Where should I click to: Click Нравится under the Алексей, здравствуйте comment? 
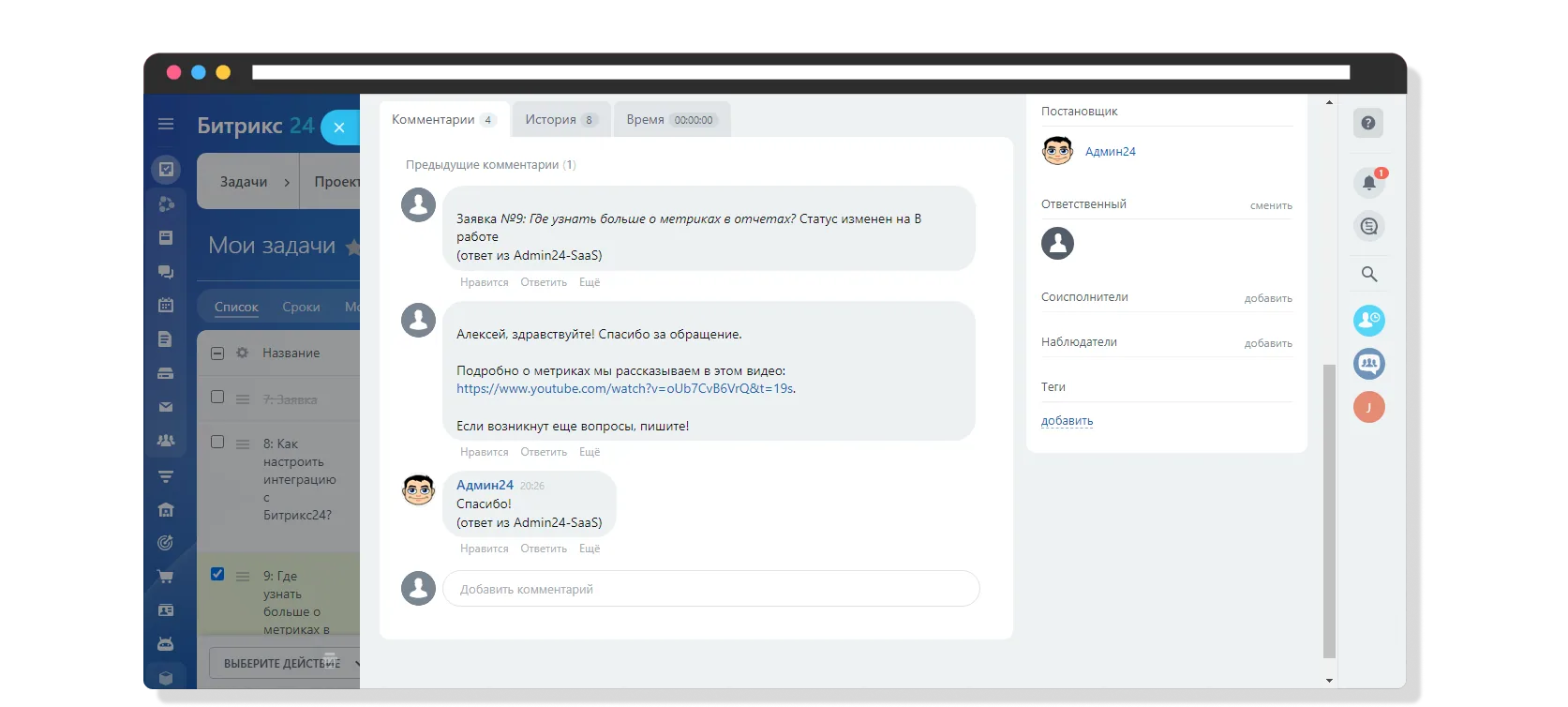point(485,452)
